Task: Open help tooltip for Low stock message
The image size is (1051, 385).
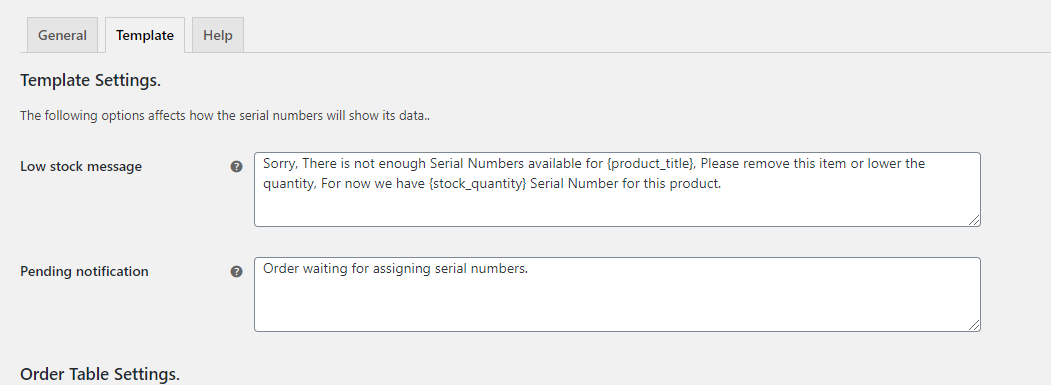Action: [x=237, y=166]
